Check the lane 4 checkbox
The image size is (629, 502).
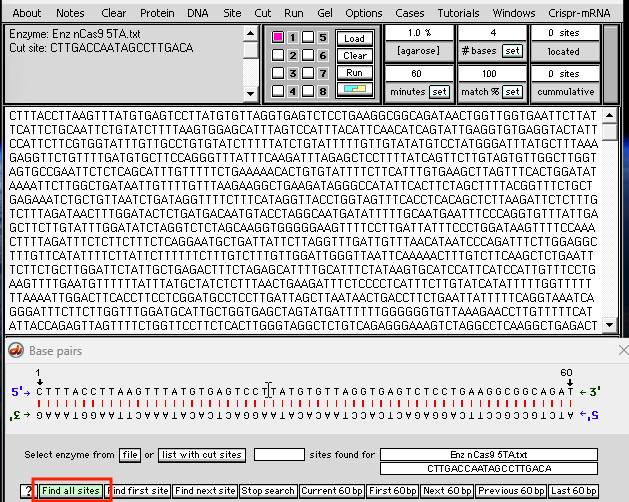pyautogui.click(x=278, y=91)
